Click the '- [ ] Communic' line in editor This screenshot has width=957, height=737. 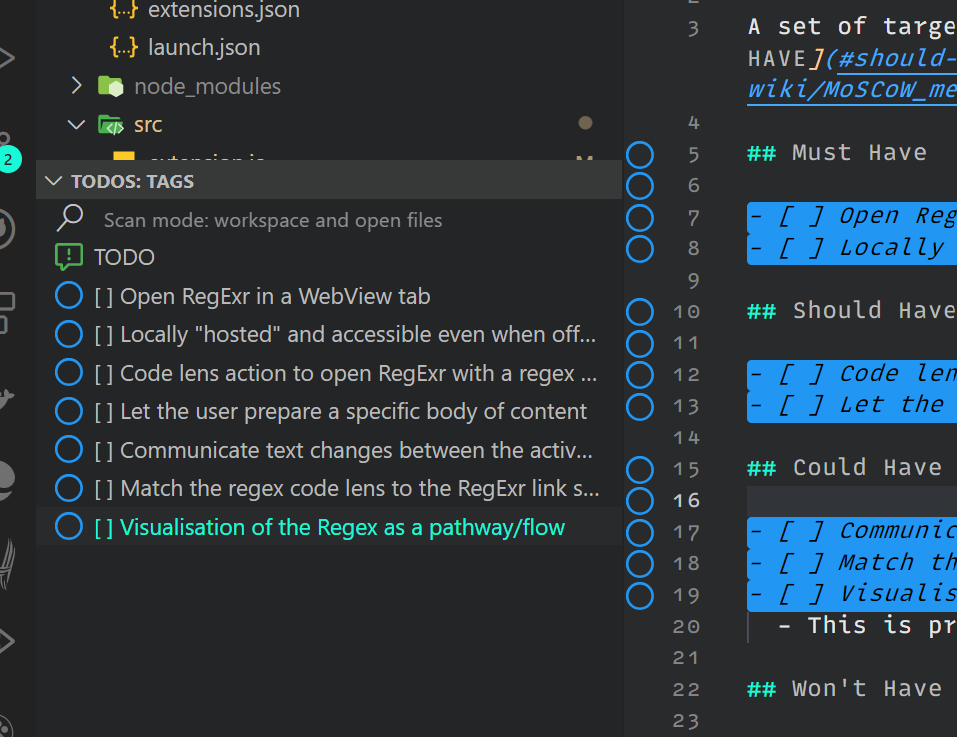click(852, 532)
